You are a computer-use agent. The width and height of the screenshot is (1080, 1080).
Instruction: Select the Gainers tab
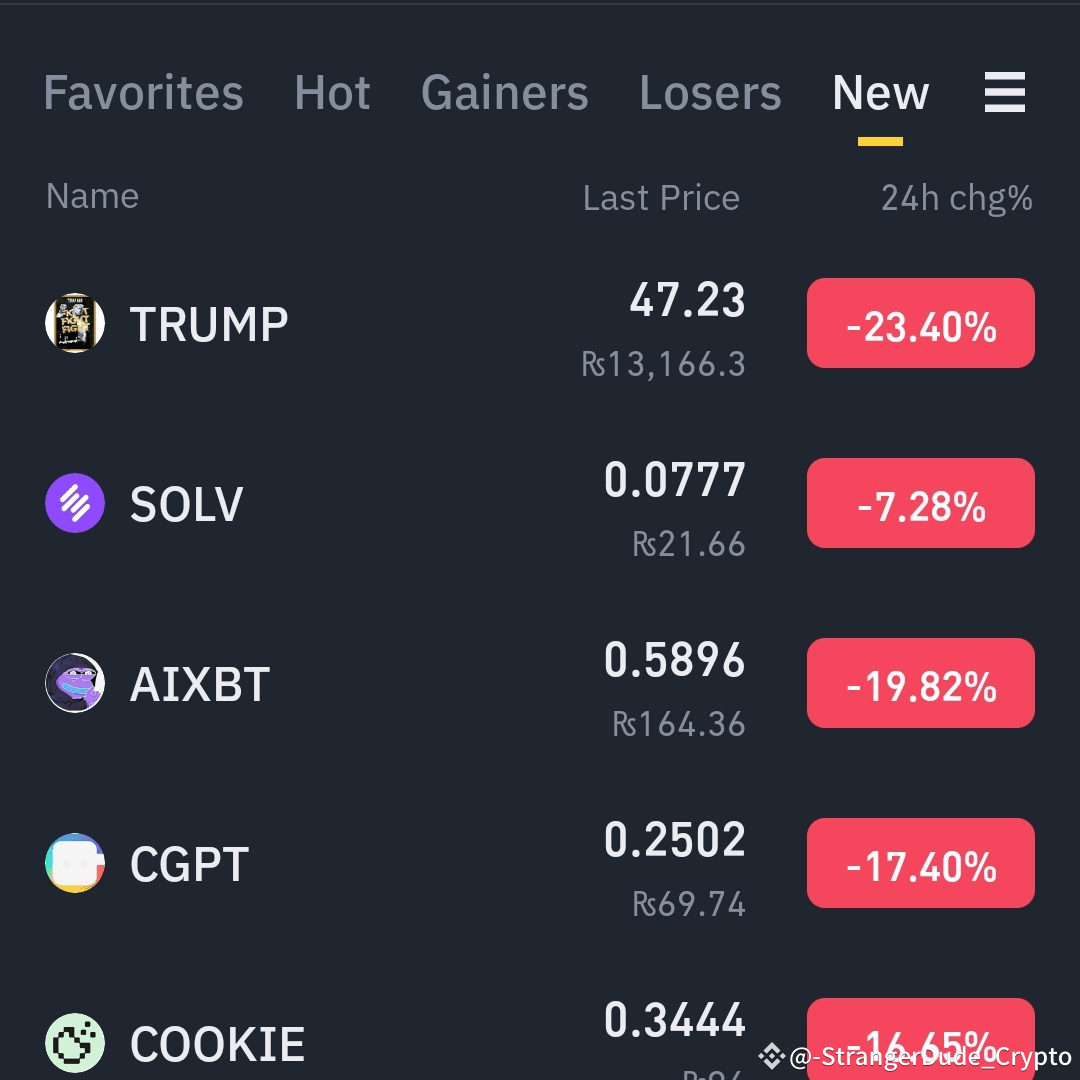pos(504,92)
